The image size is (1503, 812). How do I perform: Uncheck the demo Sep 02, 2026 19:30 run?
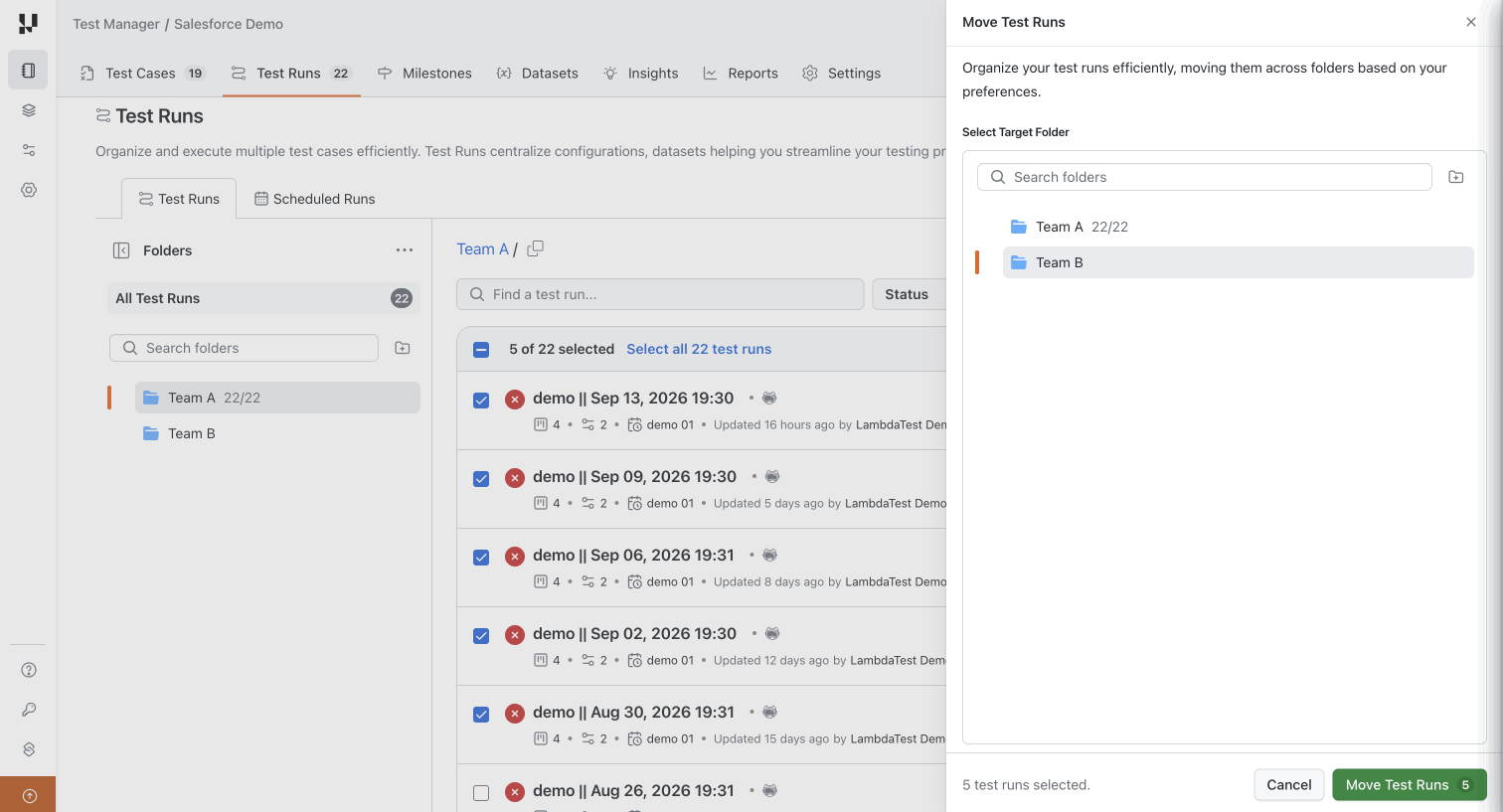[x=481, y=636]
